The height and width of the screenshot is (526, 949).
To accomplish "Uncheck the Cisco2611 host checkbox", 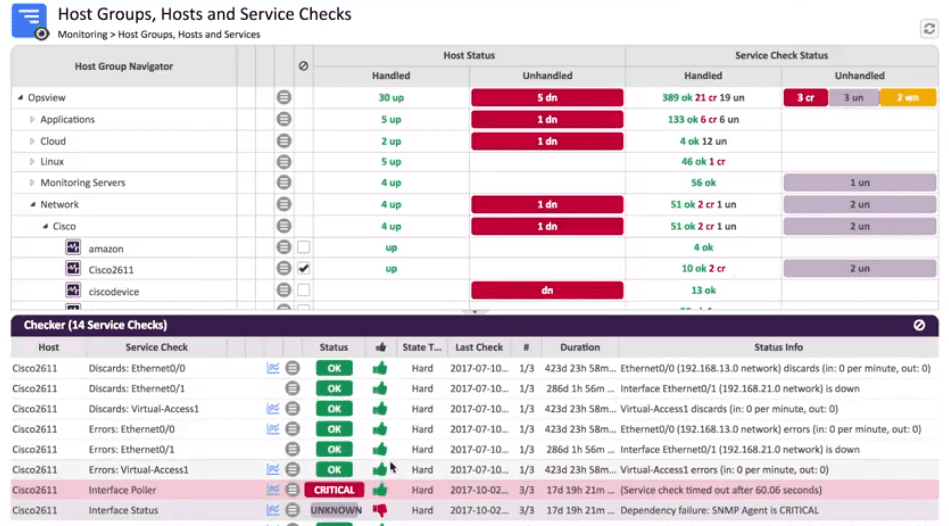I will click(x=303, y=268).
